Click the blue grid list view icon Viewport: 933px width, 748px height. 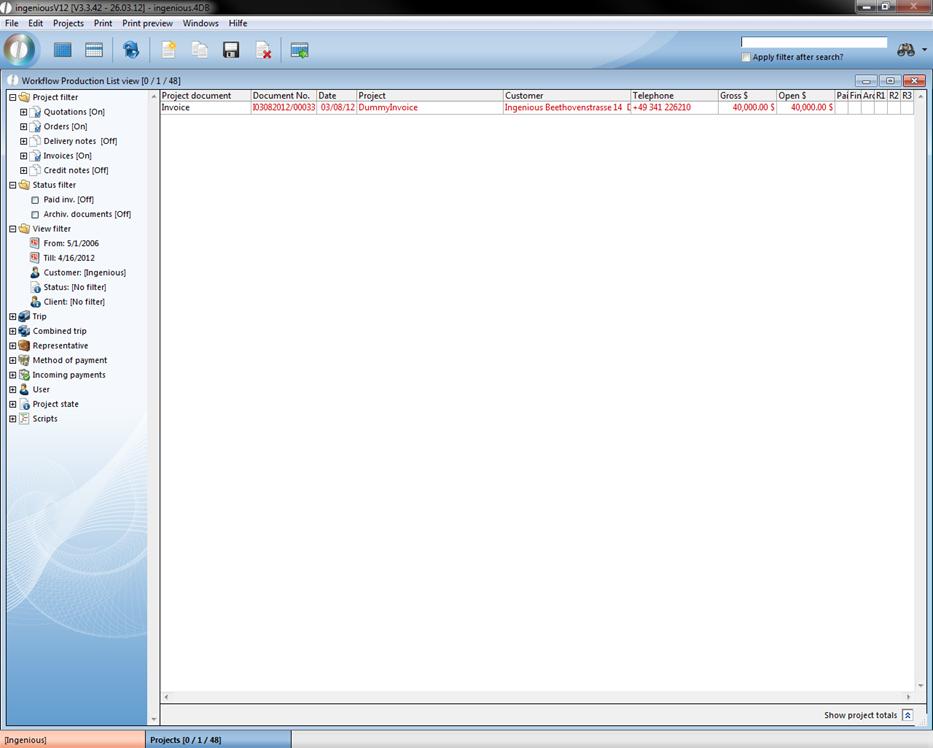[63, 50]
